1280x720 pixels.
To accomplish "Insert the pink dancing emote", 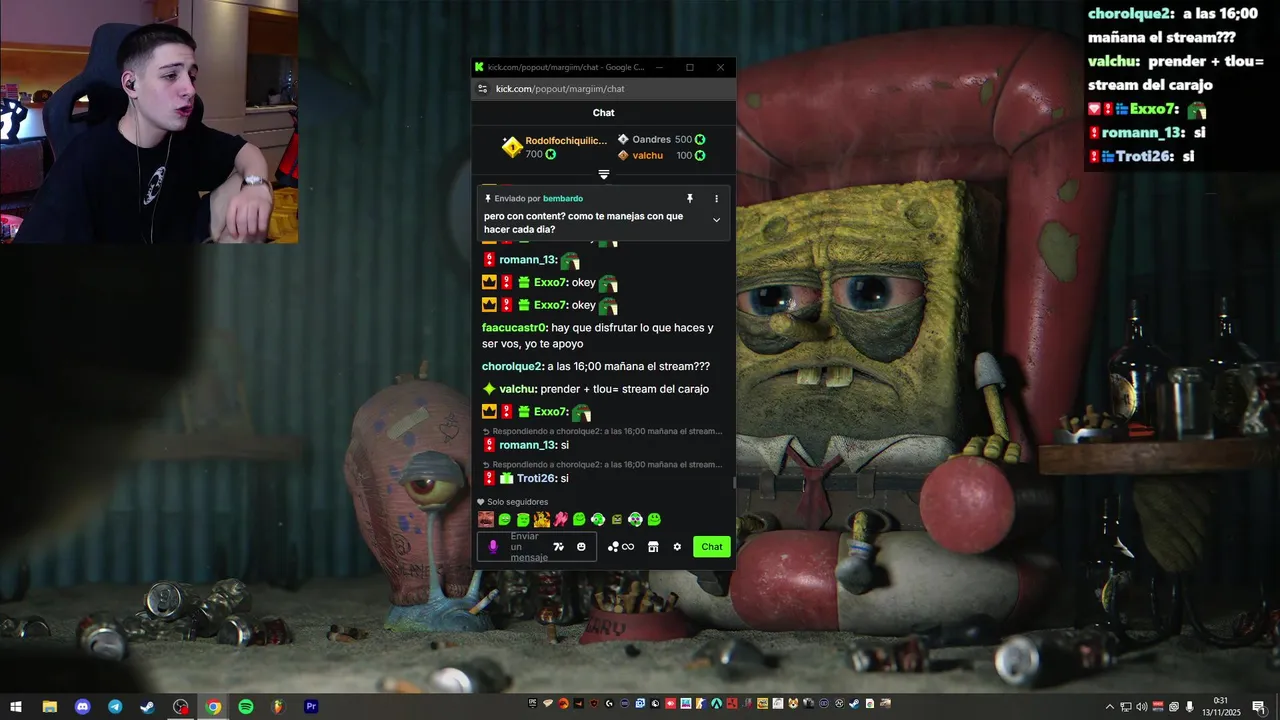I will (x=561, y=519).
